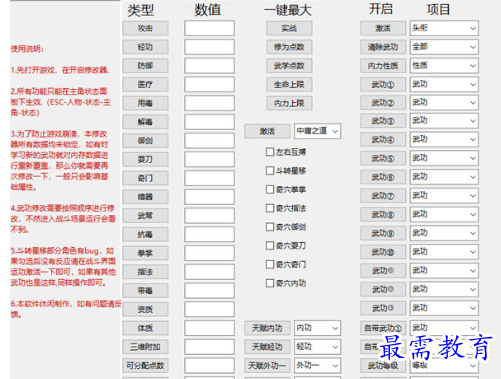Click the 三维附加 button
The width and height of the screenshot is (501, 379).
click(145, 347)
